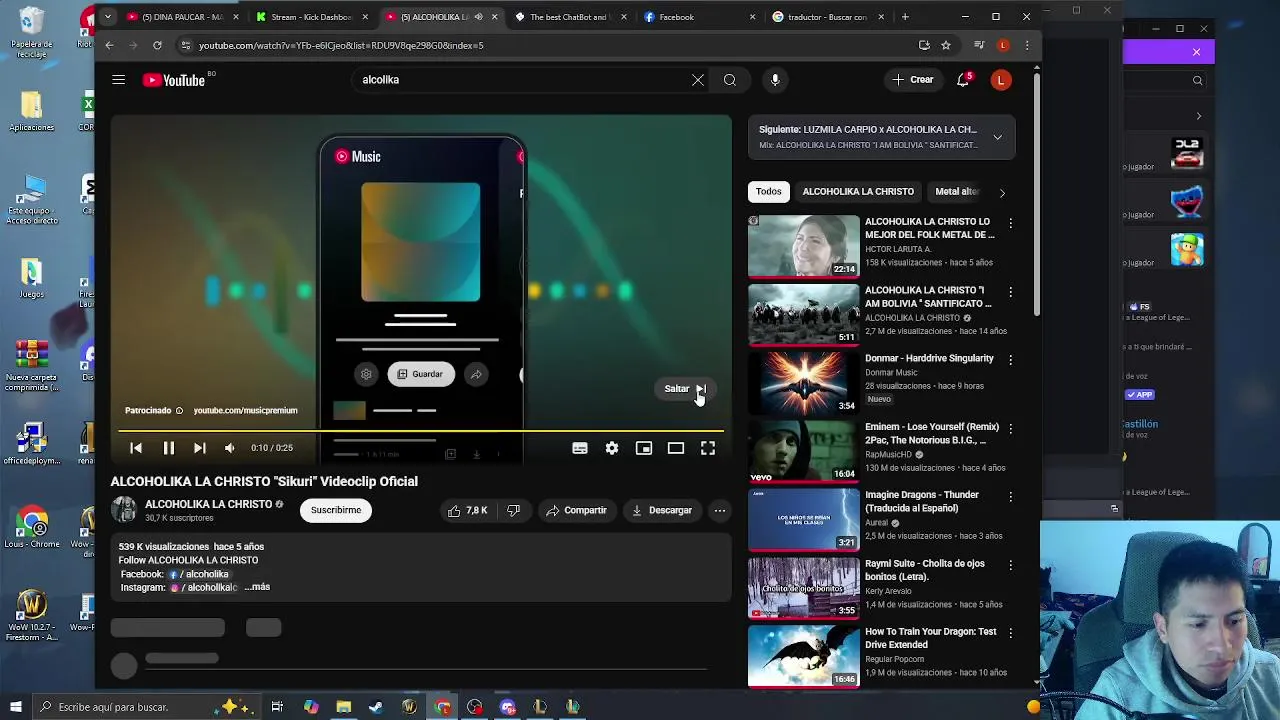Open Donmar - Harddrive Singularity title
The image size is (1280, 720).
coord(929,358)
